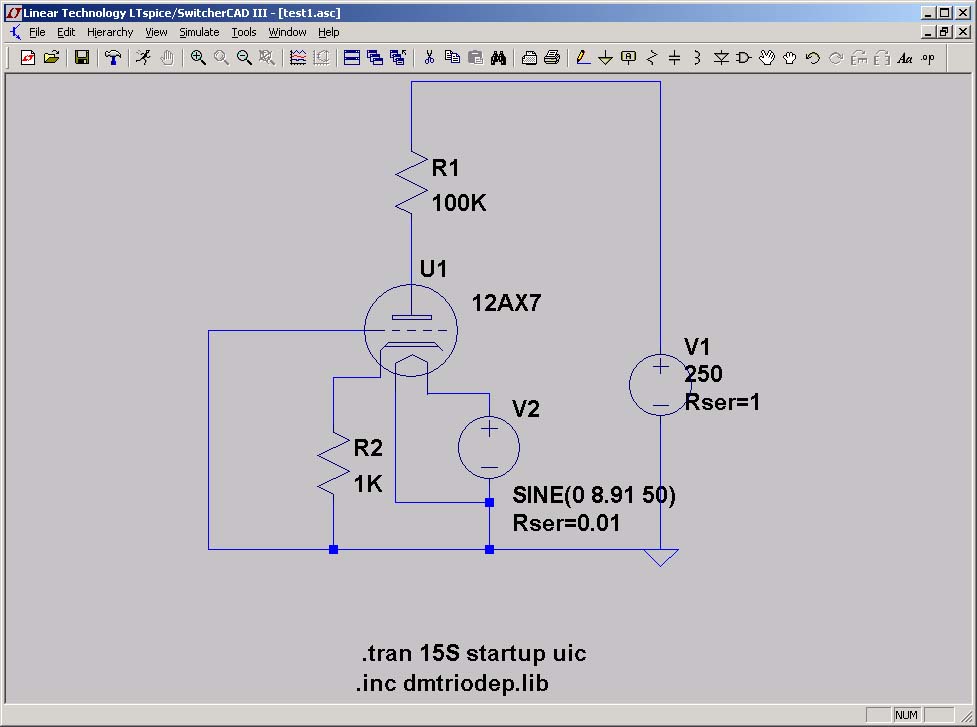Image resolution: width=977 pixels, height=727 pixels.
Task: Click the .inc dmtriodep.lib directive
Action: (x=452, y=683)
